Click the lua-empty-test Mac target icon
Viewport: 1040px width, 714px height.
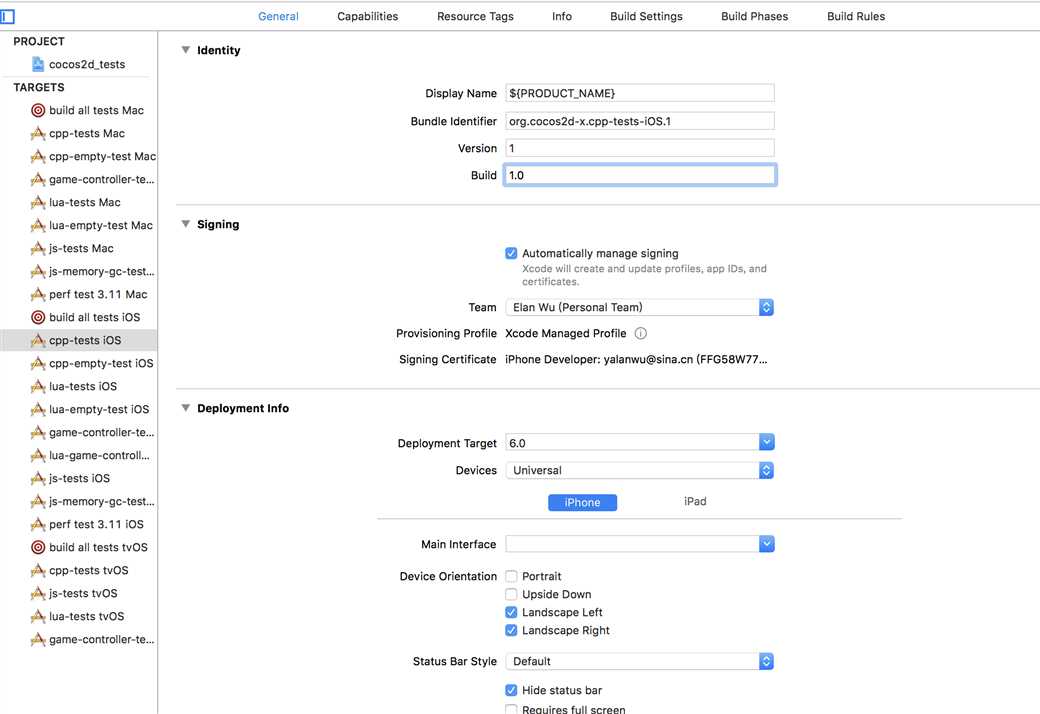click(x=38, y=226)
